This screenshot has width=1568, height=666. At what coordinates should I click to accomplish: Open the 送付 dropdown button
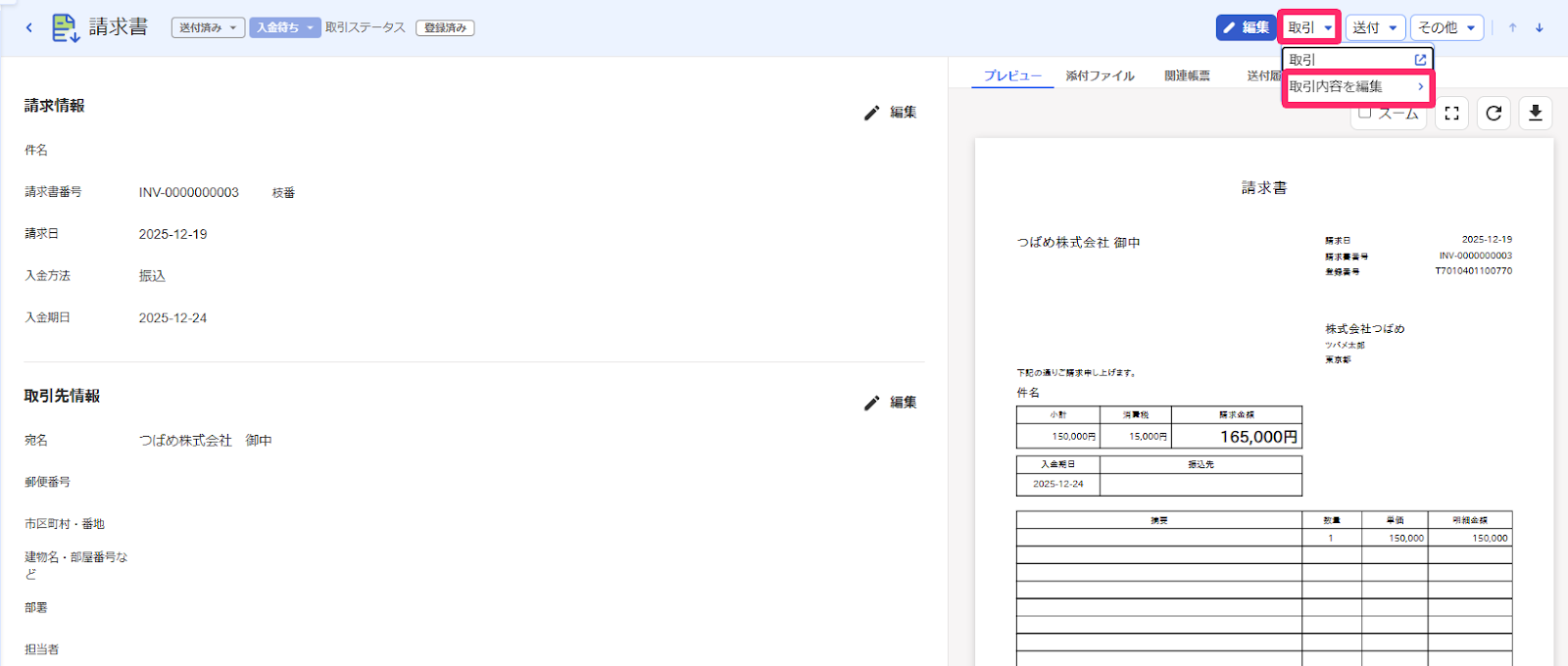tap(1375, 27)
